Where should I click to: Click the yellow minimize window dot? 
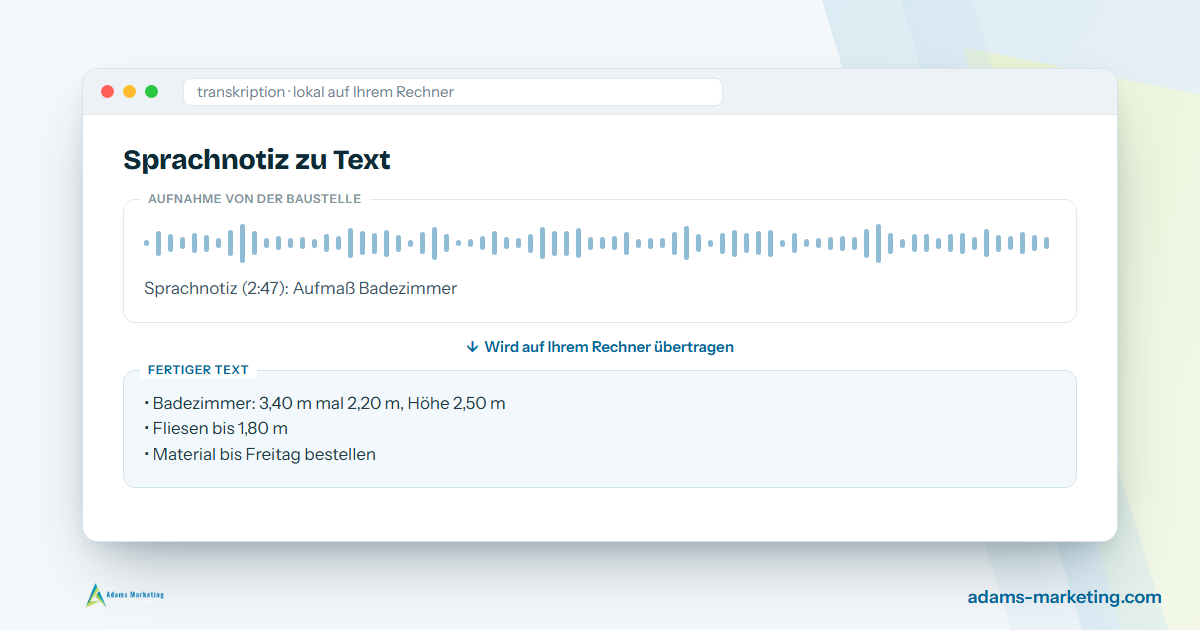coord(129,92)
